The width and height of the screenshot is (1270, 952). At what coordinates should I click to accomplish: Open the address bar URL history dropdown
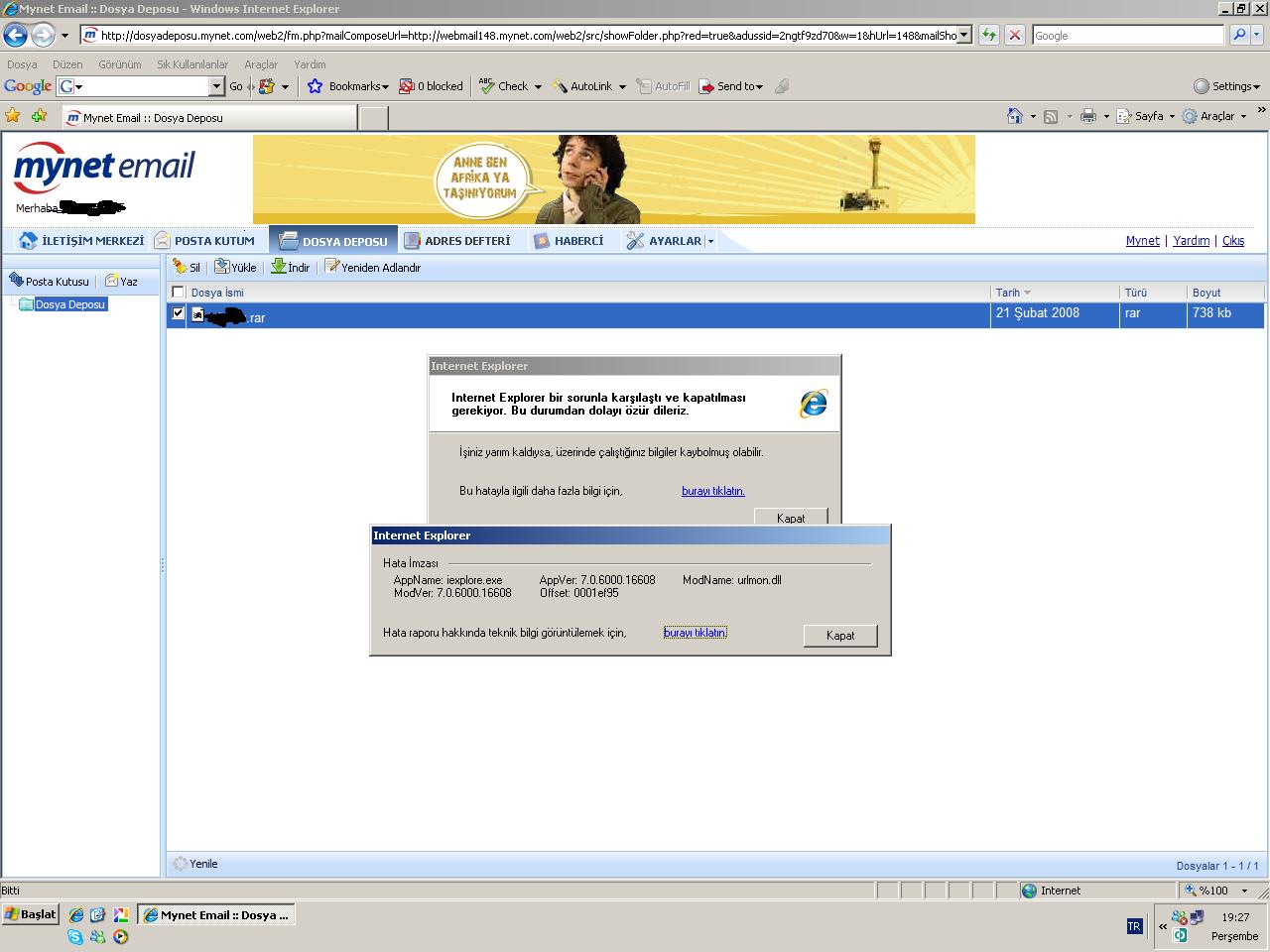point(964,35)
